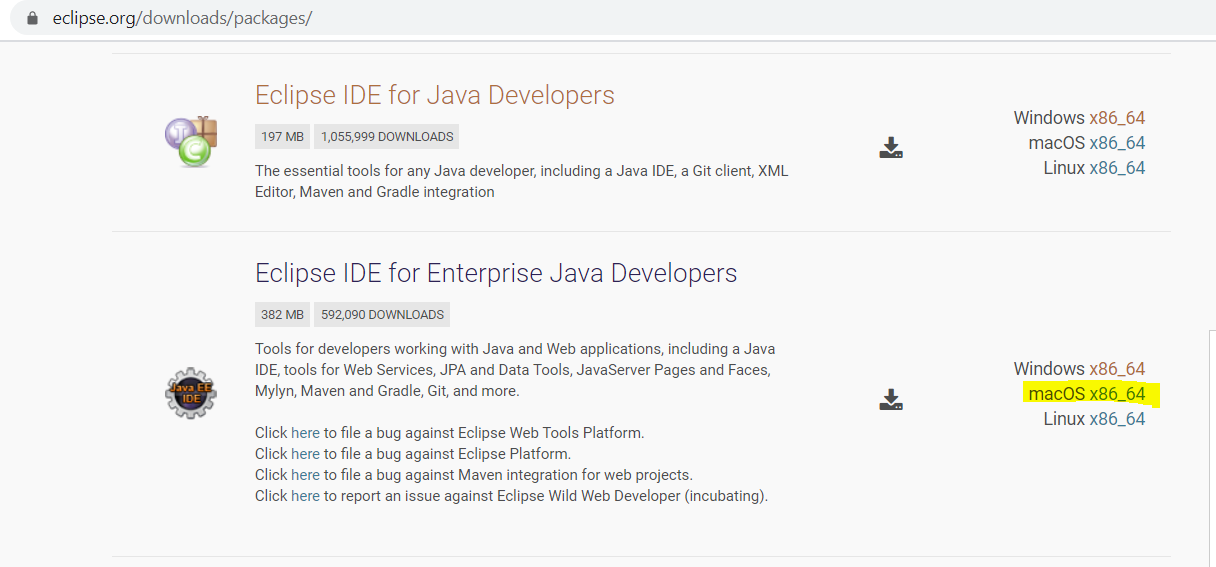Download Enterprise Java macOS x86_64 build

click(1117, 394)
